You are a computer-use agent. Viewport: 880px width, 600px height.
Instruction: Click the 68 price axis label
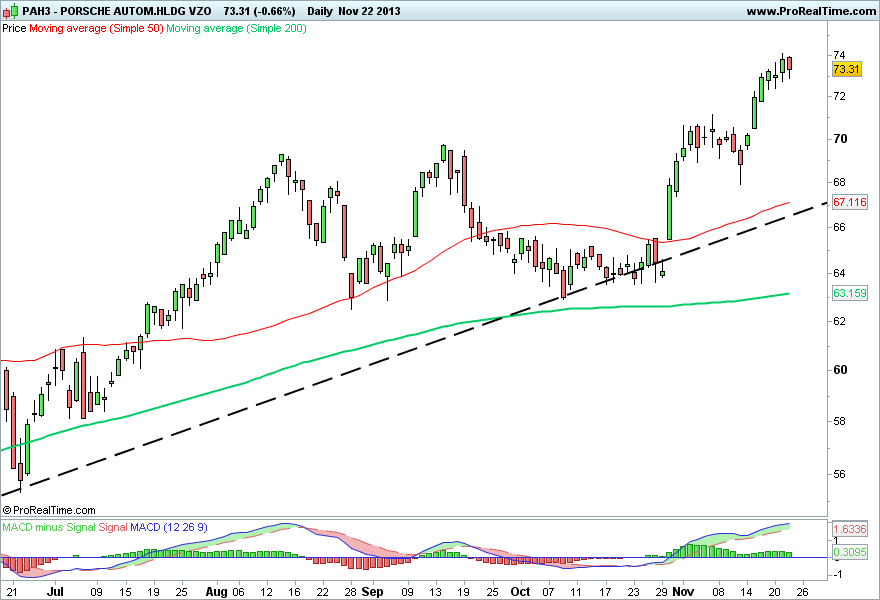pos(839,182)
